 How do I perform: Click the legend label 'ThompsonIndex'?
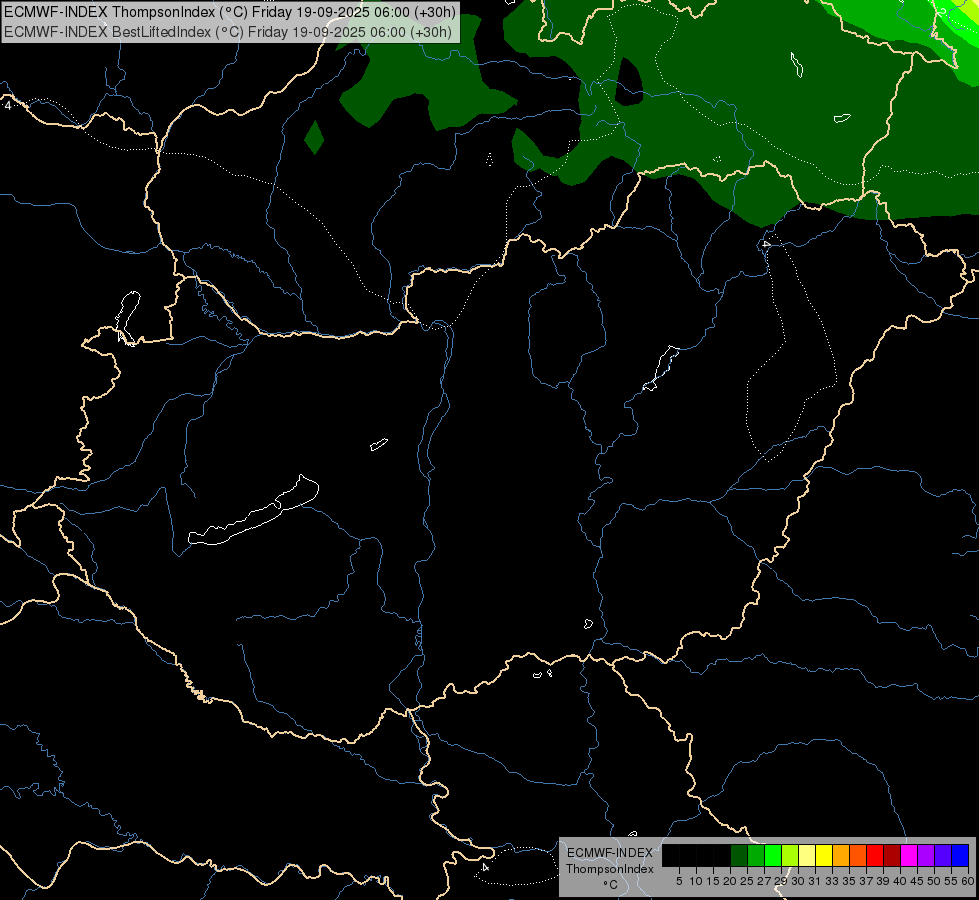[610, 869]
